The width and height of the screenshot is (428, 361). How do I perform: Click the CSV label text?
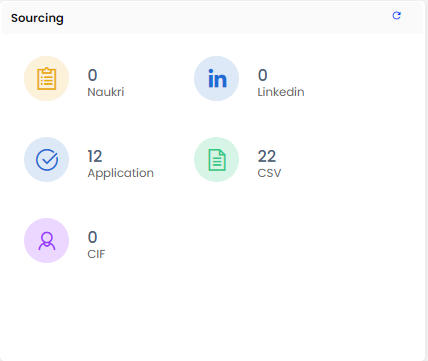pos(269,173)
